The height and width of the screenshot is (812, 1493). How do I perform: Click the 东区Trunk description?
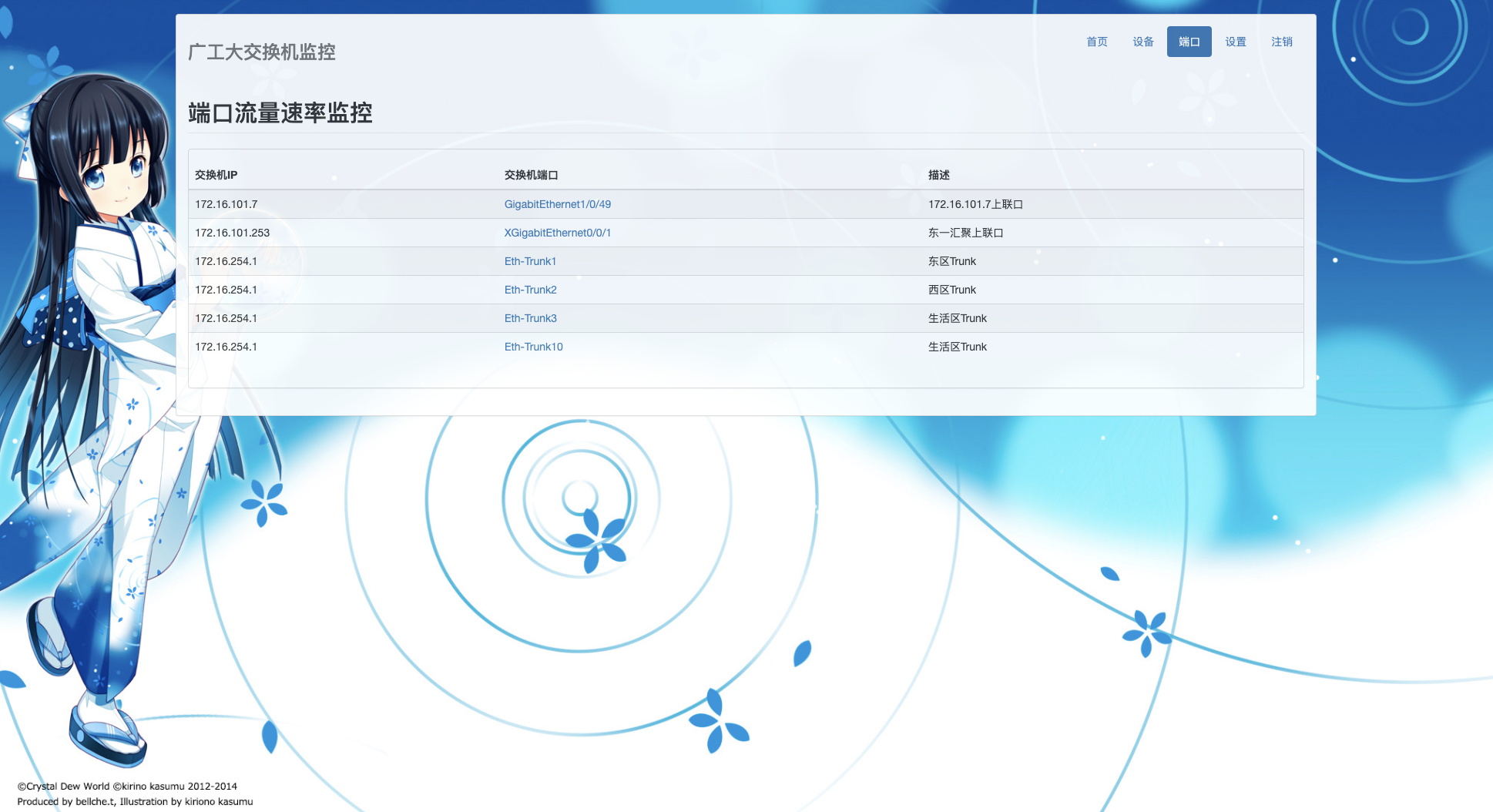click(x=951, y=261)
